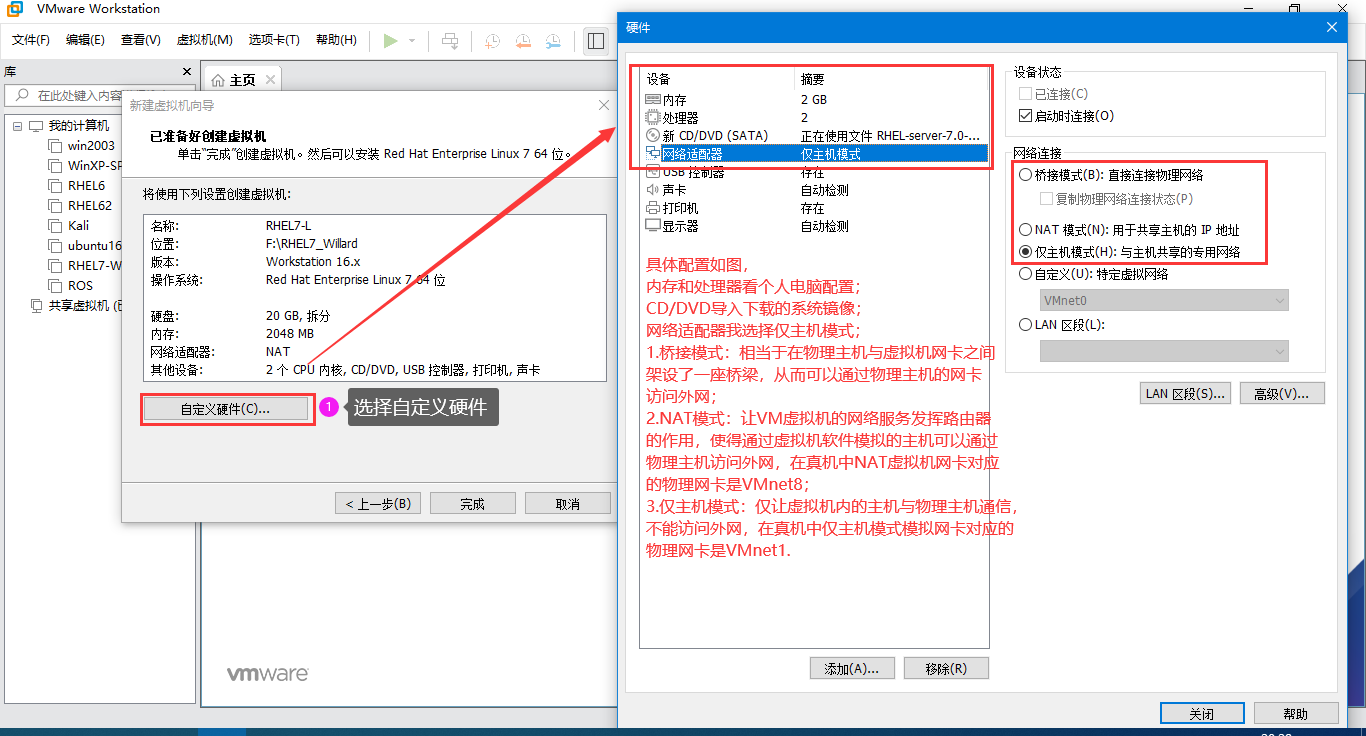Click the LAN 区段(S)... button
1366x736 pixels.
click(x=1186, y=393)
